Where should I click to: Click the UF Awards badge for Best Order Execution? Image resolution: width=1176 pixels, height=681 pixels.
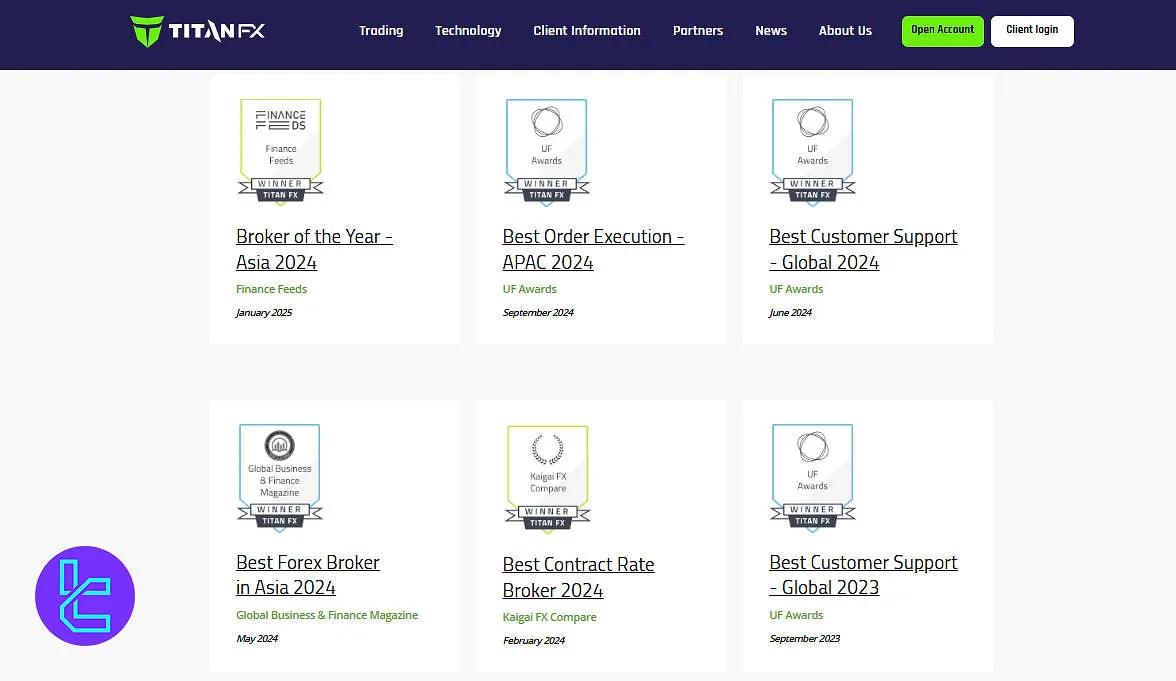546,151
